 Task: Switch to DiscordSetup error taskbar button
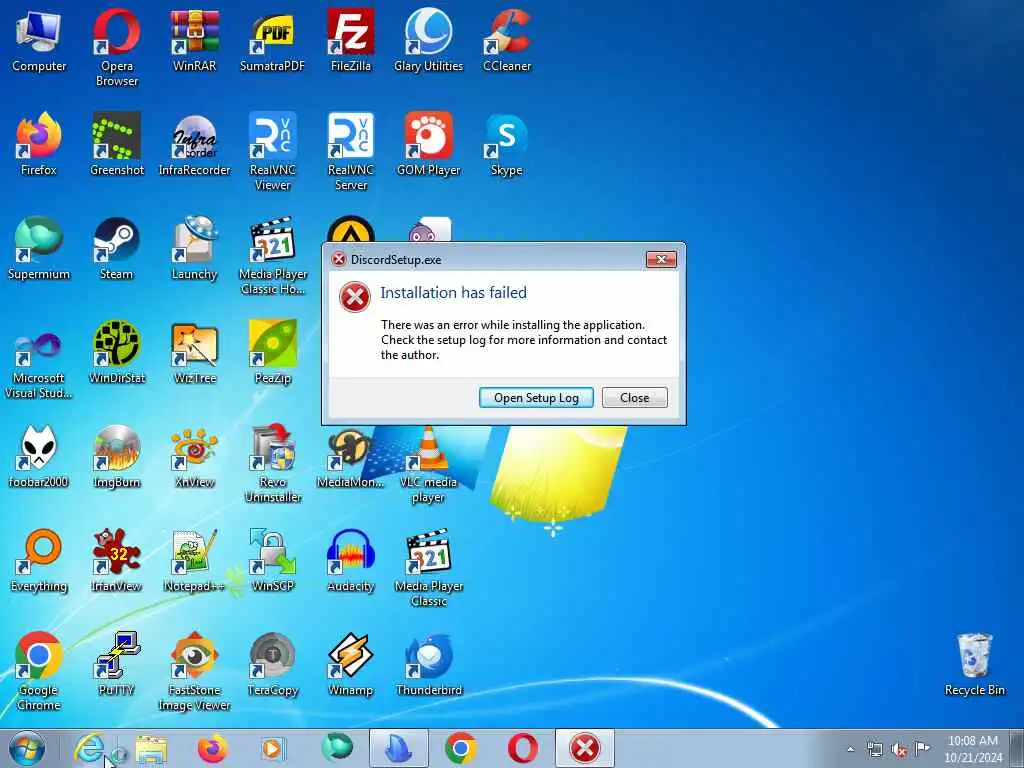(585, 748)
